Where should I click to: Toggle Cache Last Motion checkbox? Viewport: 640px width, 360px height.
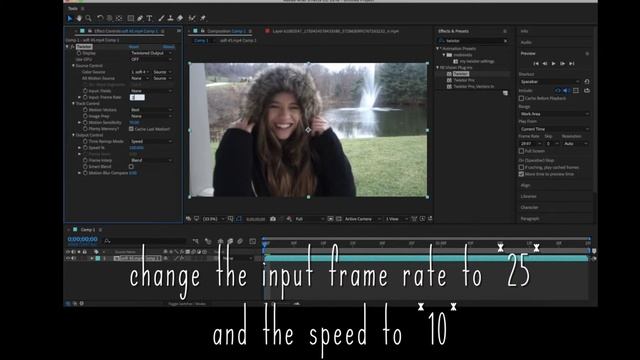131,129
